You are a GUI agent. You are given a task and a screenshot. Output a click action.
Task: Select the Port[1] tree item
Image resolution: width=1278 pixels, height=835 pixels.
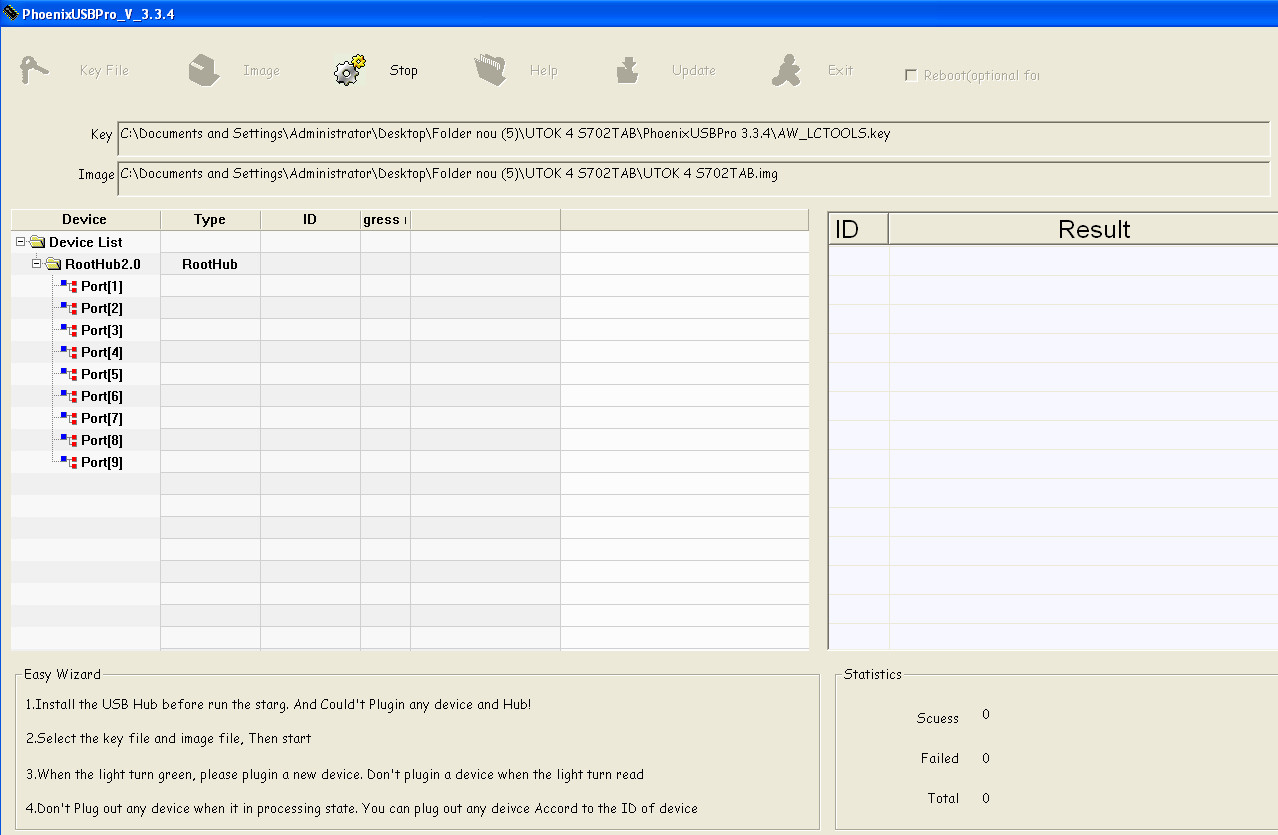tap(102, 286)
